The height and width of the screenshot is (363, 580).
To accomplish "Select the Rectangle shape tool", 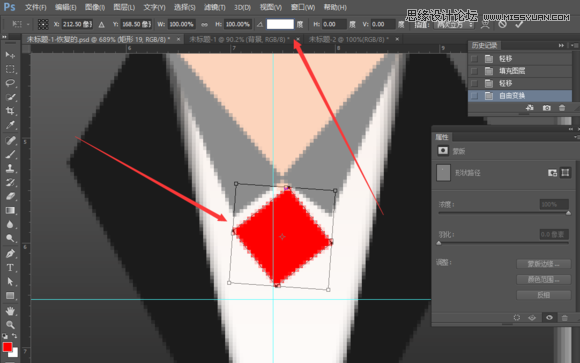I will click(x=10, y=296).
